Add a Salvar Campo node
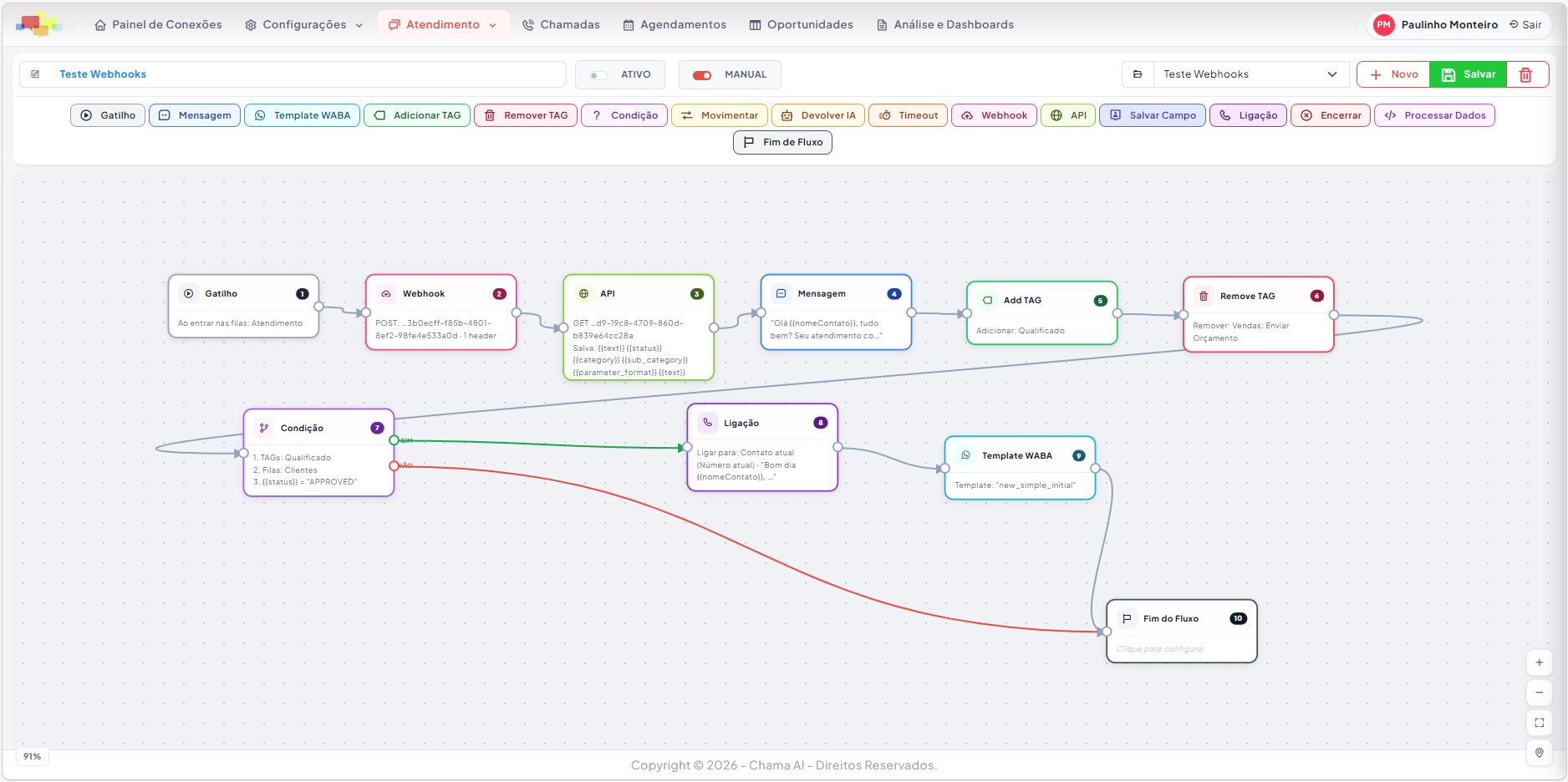 (1153, 115)
